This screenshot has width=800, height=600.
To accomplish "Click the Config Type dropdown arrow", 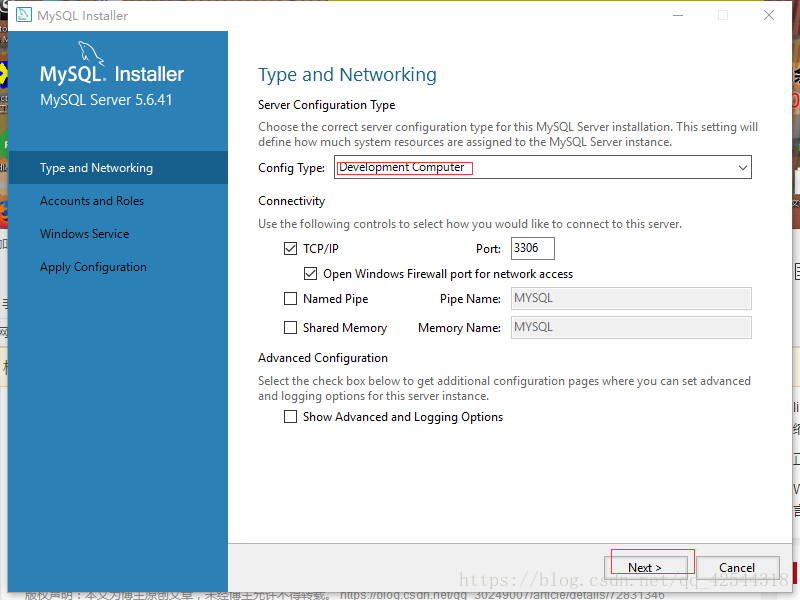I will click(742, 167).
